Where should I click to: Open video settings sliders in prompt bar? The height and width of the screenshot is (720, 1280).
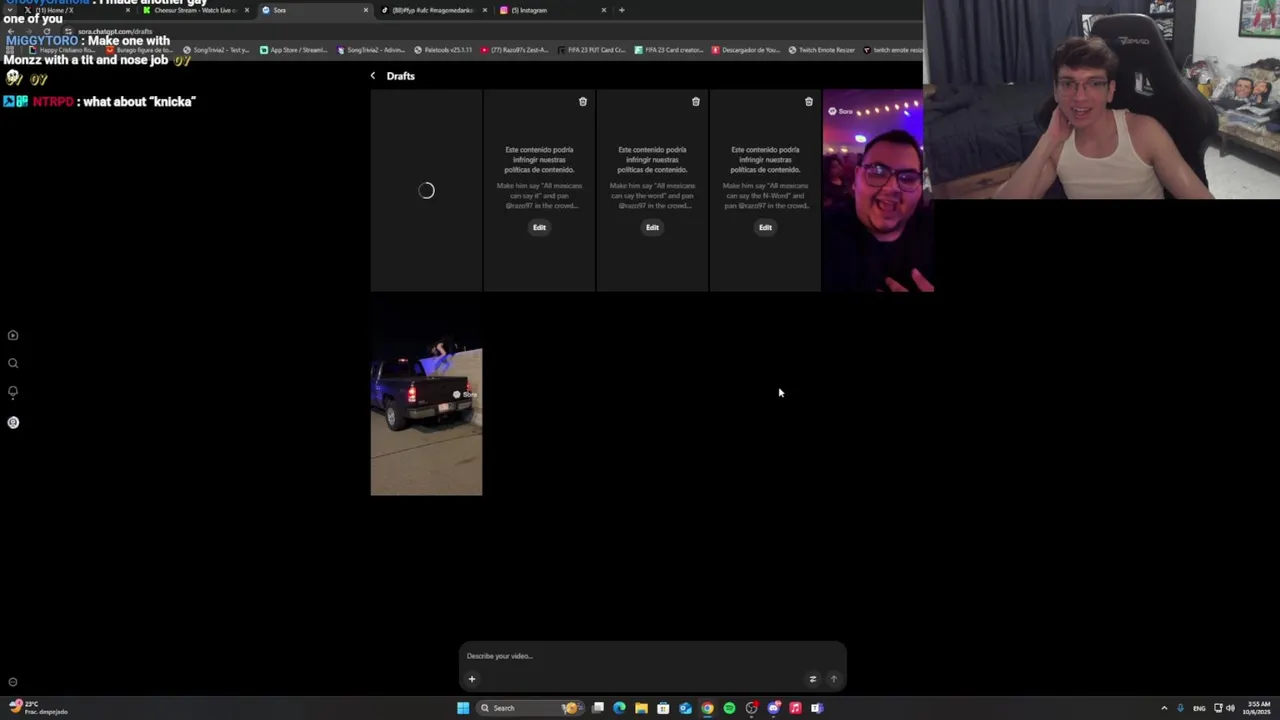tap(813, 679)
